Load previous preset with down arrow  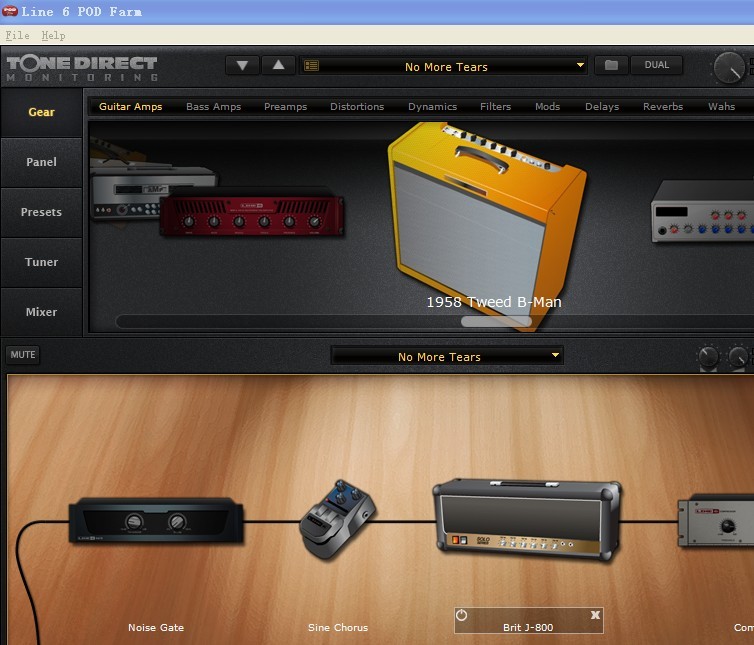pos(242,65)
